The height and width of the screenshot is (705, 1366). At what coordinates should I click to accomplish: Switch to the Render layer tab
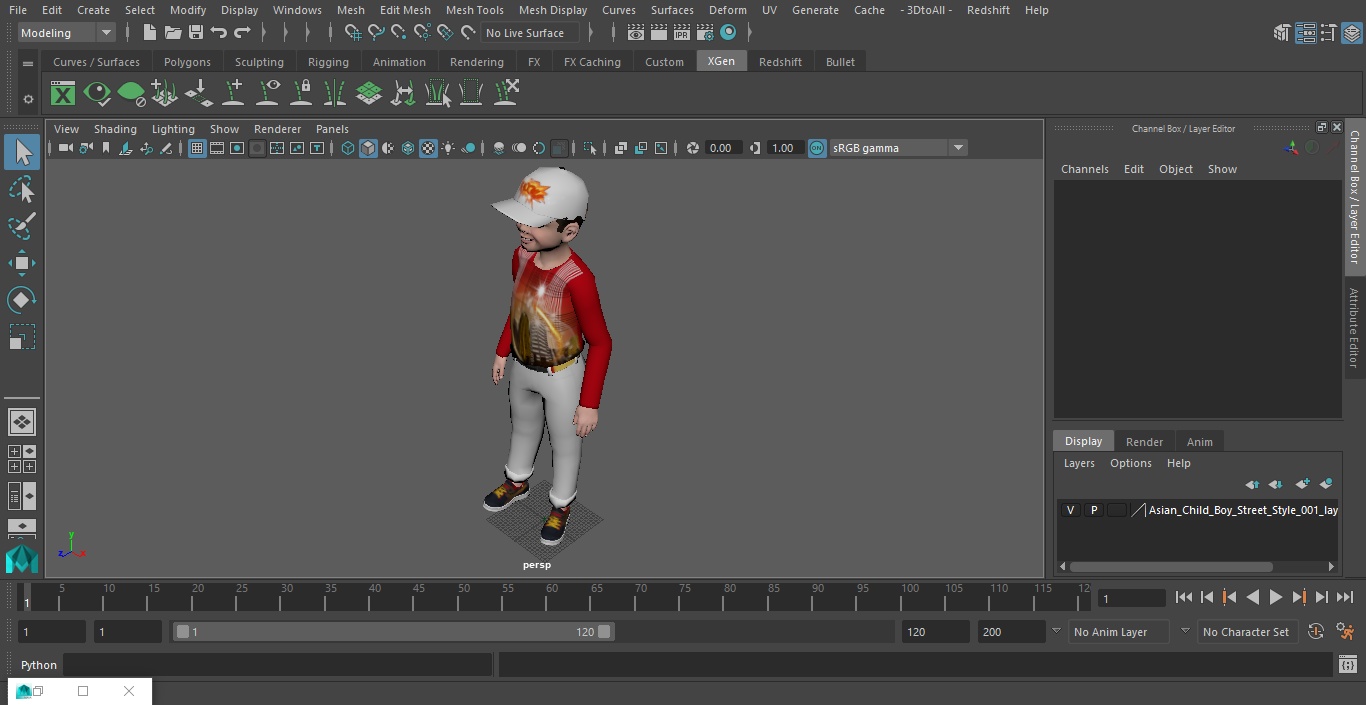click(x=1144, y=442)
